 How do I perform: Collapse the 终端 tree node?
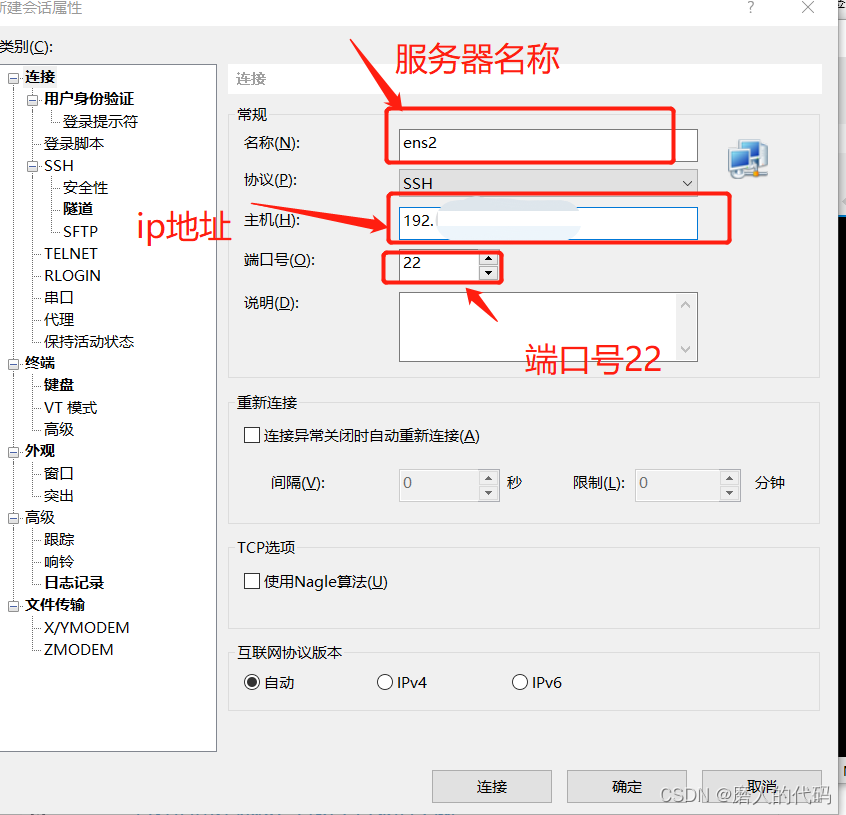pyautogui.click(x=13, y=364)
